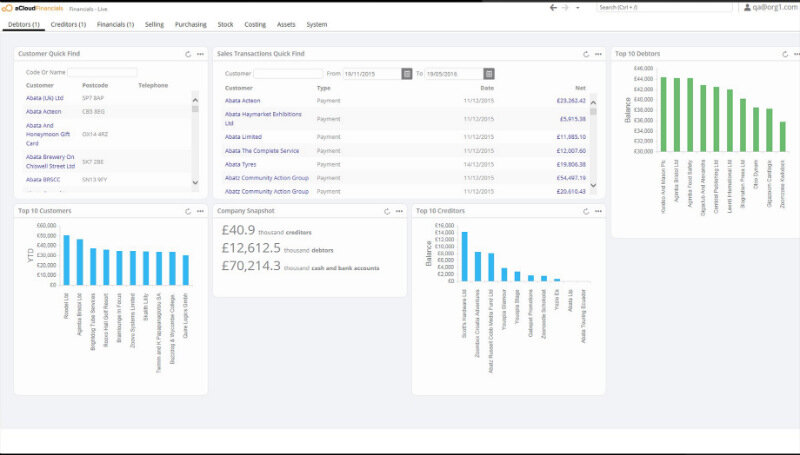The image size is (800, 455).
Task: Open the Abata Tyres transaction link
Action: pos(242,163)
